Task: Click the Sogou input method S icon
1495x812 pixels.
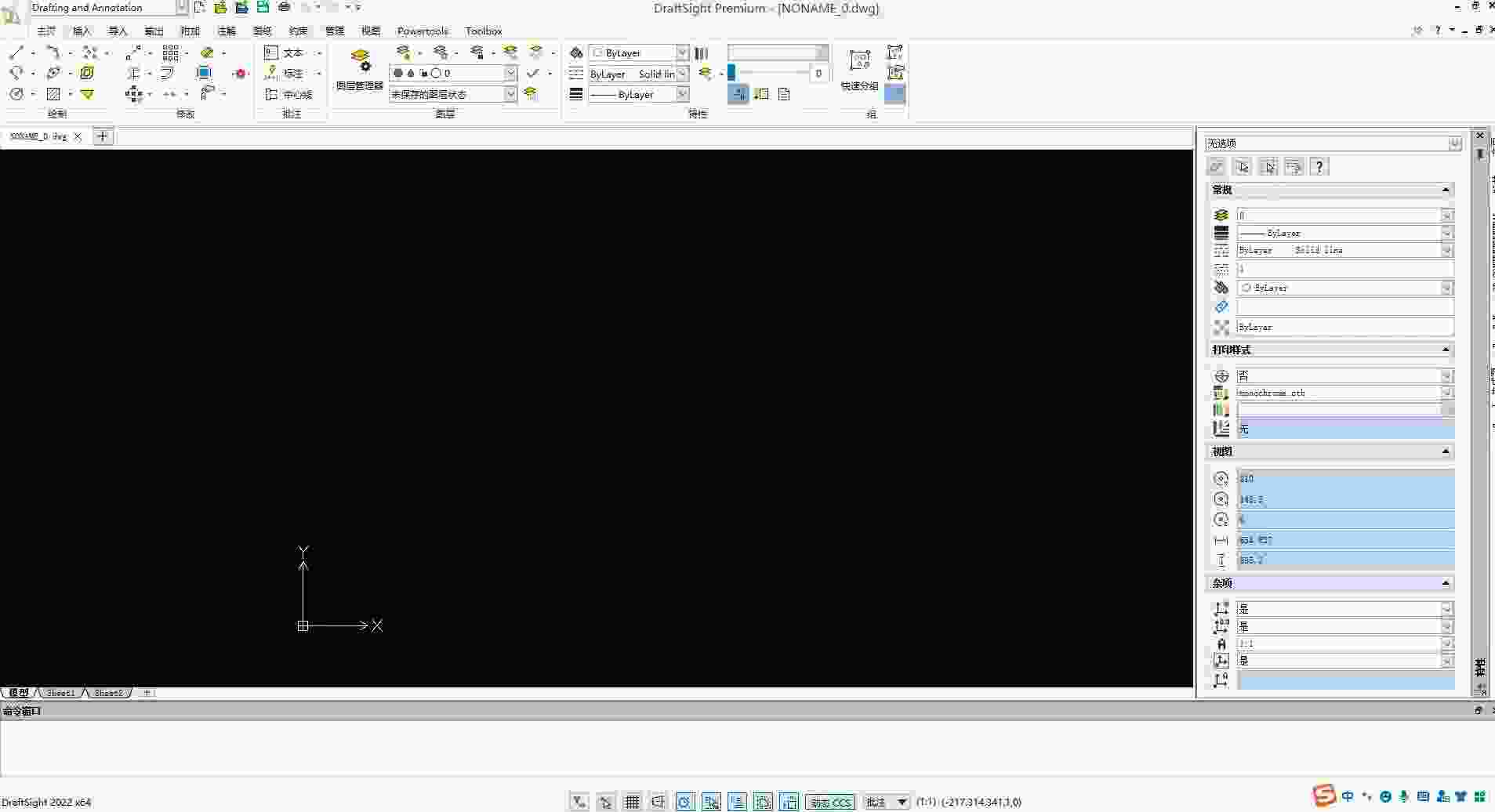Action: (x=1324, y=796)
